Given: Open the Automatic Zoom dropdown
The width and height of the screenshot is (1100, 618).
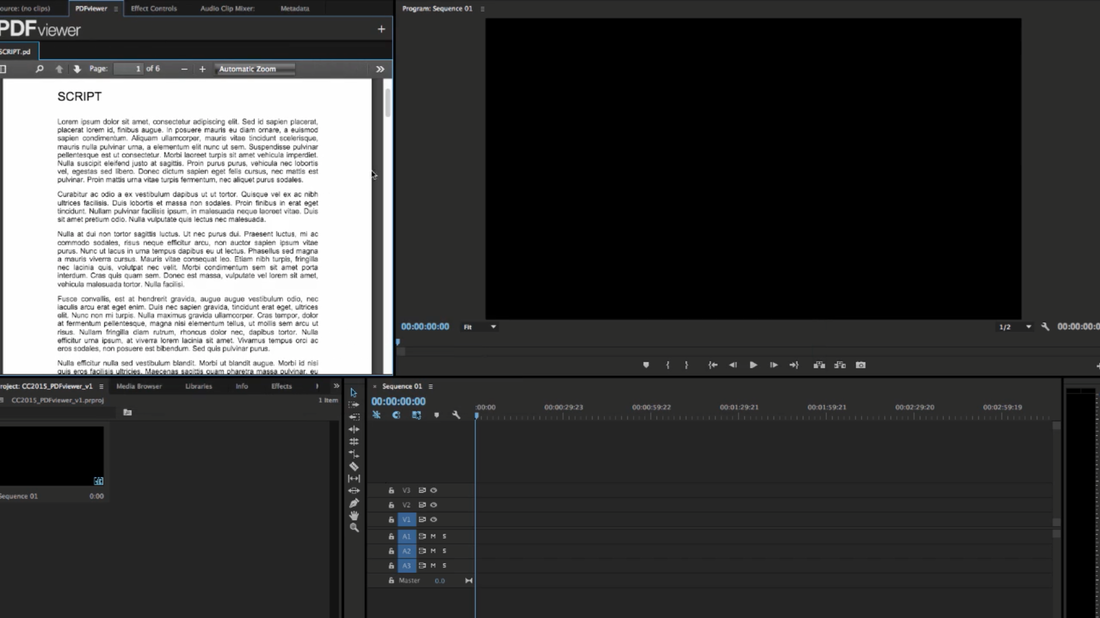Looking at the screenshot, I should [x=255, y=69].
